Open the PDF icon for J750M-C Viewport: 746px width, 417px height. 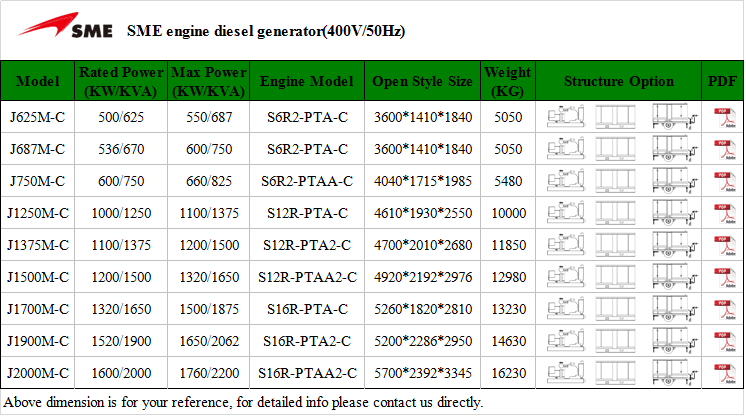tap(725, 181)
